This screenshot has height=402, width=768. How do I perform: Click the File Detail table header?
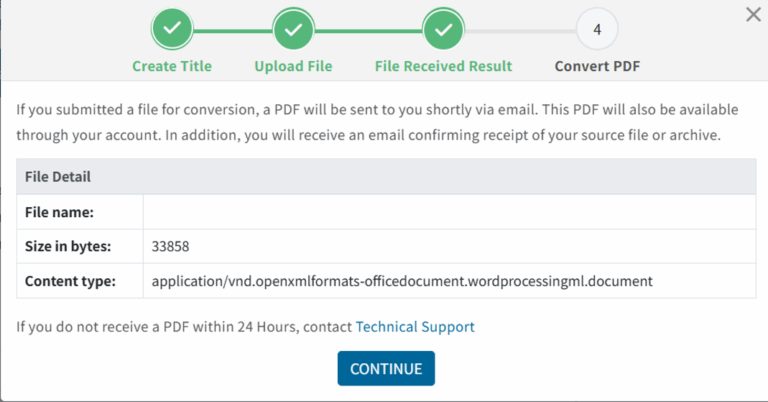tap(58, 177)
